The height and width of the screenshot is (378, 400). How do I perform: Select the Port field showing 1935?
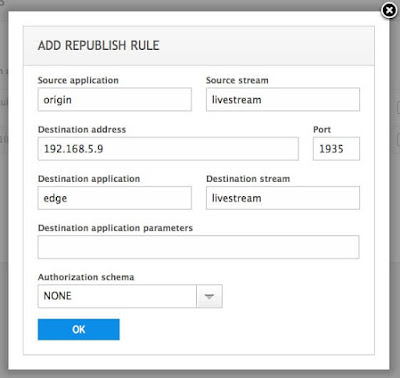336,149
